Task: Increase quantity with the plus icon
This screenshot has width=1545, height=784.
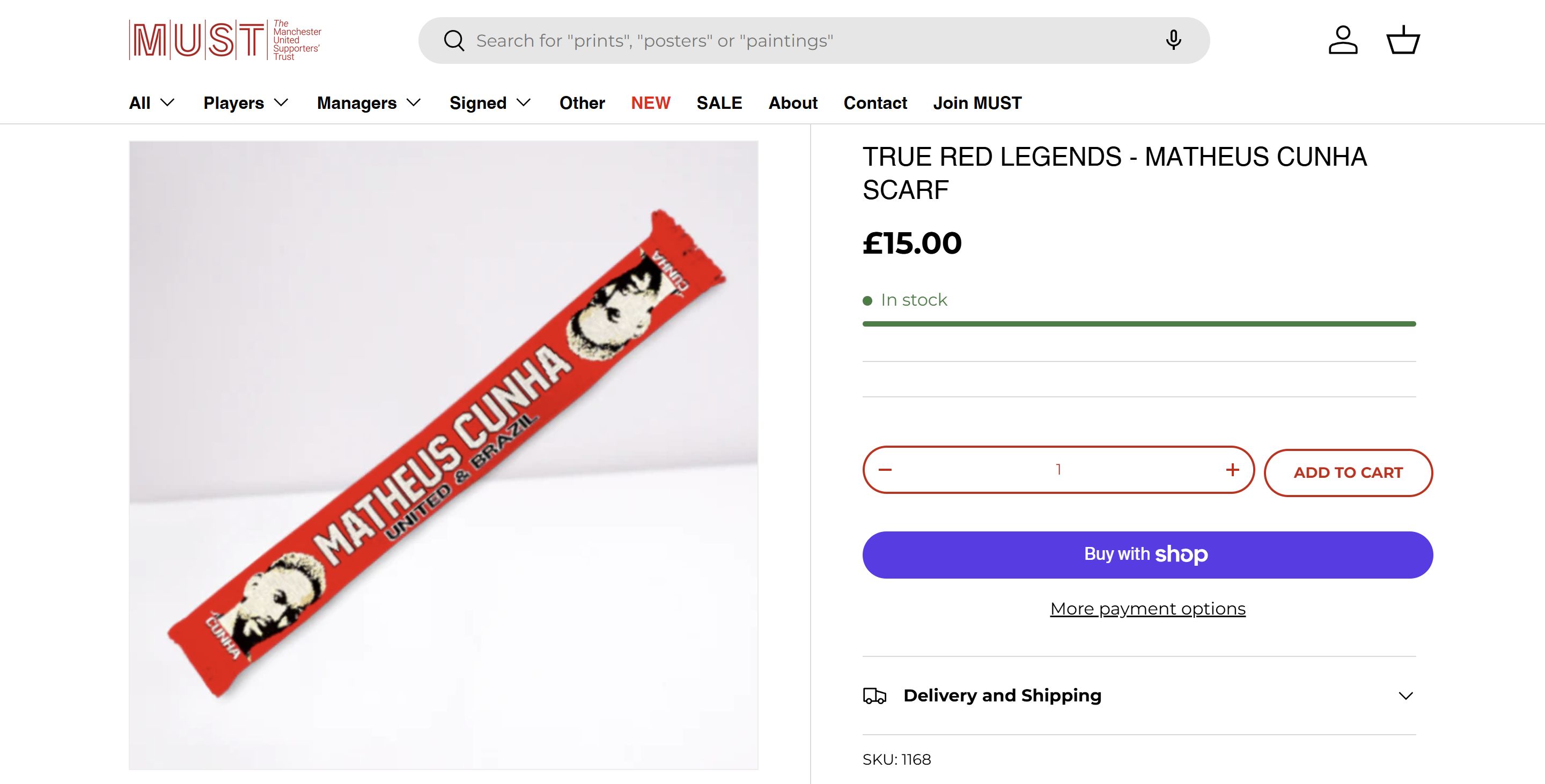Action: tap(1232, 470)
